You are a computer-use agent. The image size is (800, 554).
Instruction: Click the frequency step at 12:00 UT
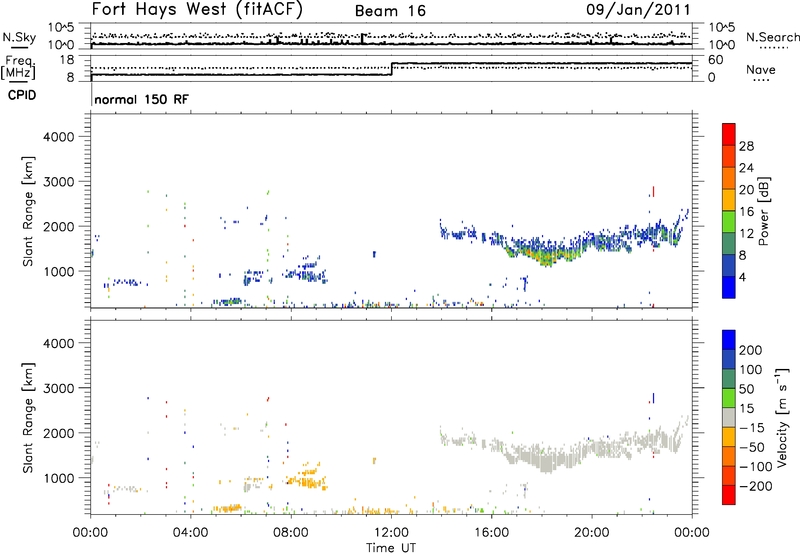pyautogui.click(x=391, y=69)
